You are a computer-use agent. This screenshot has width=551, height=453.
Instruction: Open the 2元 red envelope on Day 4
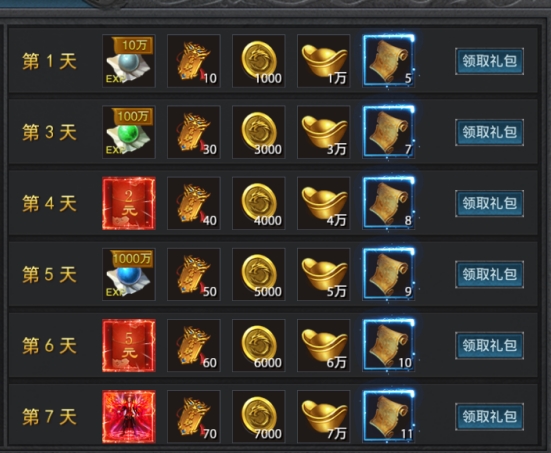coord(129,203)
